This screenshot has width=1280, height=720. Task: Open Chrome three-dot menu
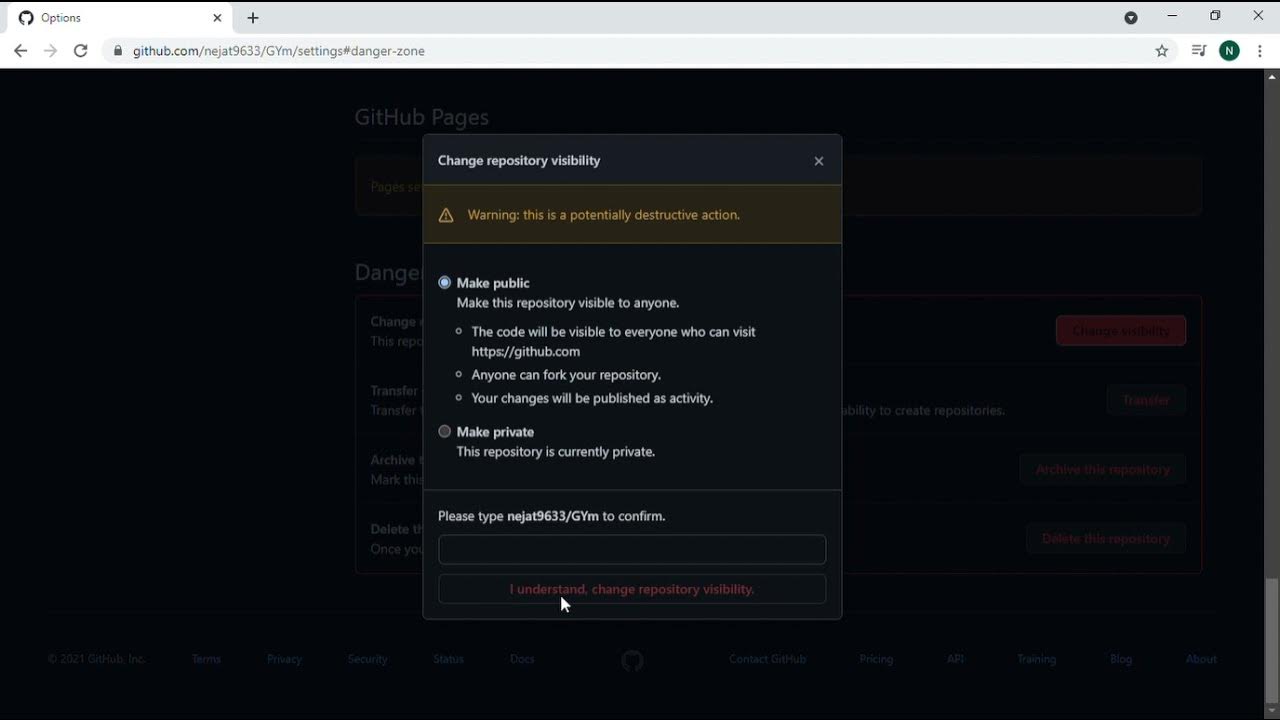1260,51
